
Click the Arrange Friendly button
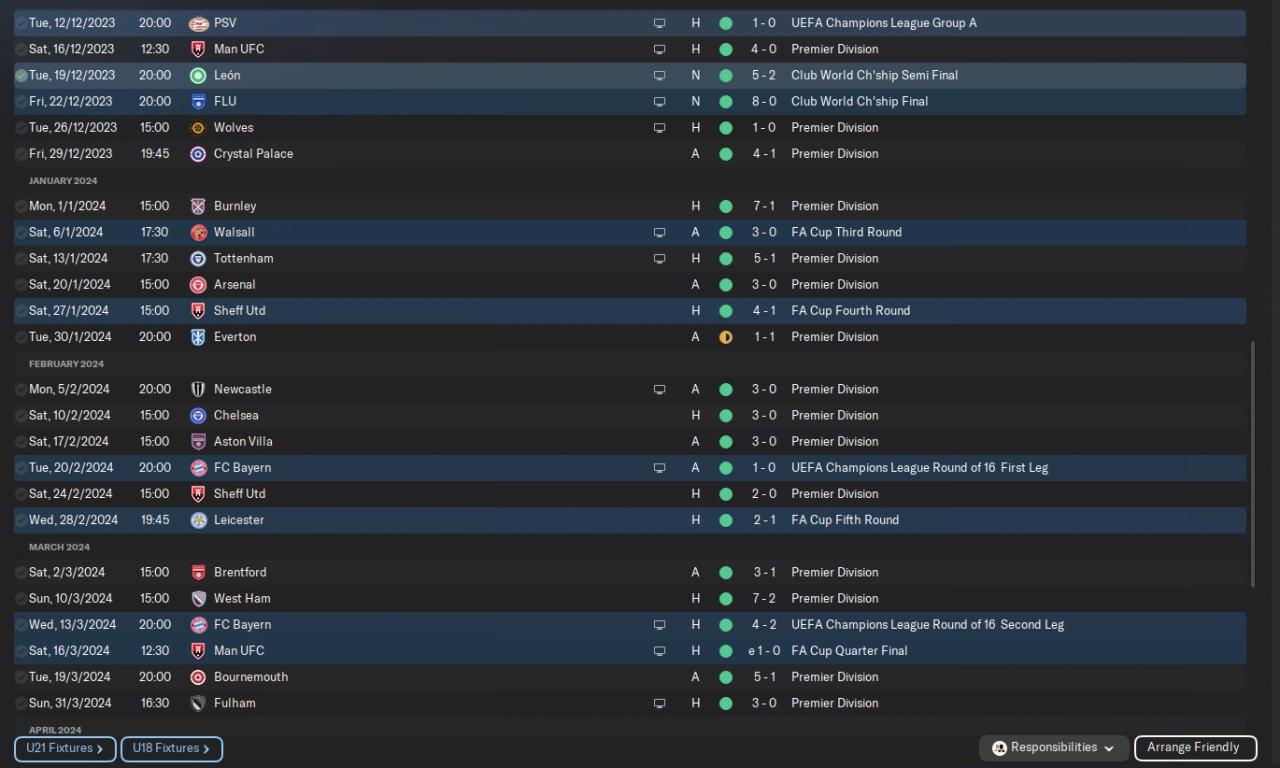pos(1194,747)
